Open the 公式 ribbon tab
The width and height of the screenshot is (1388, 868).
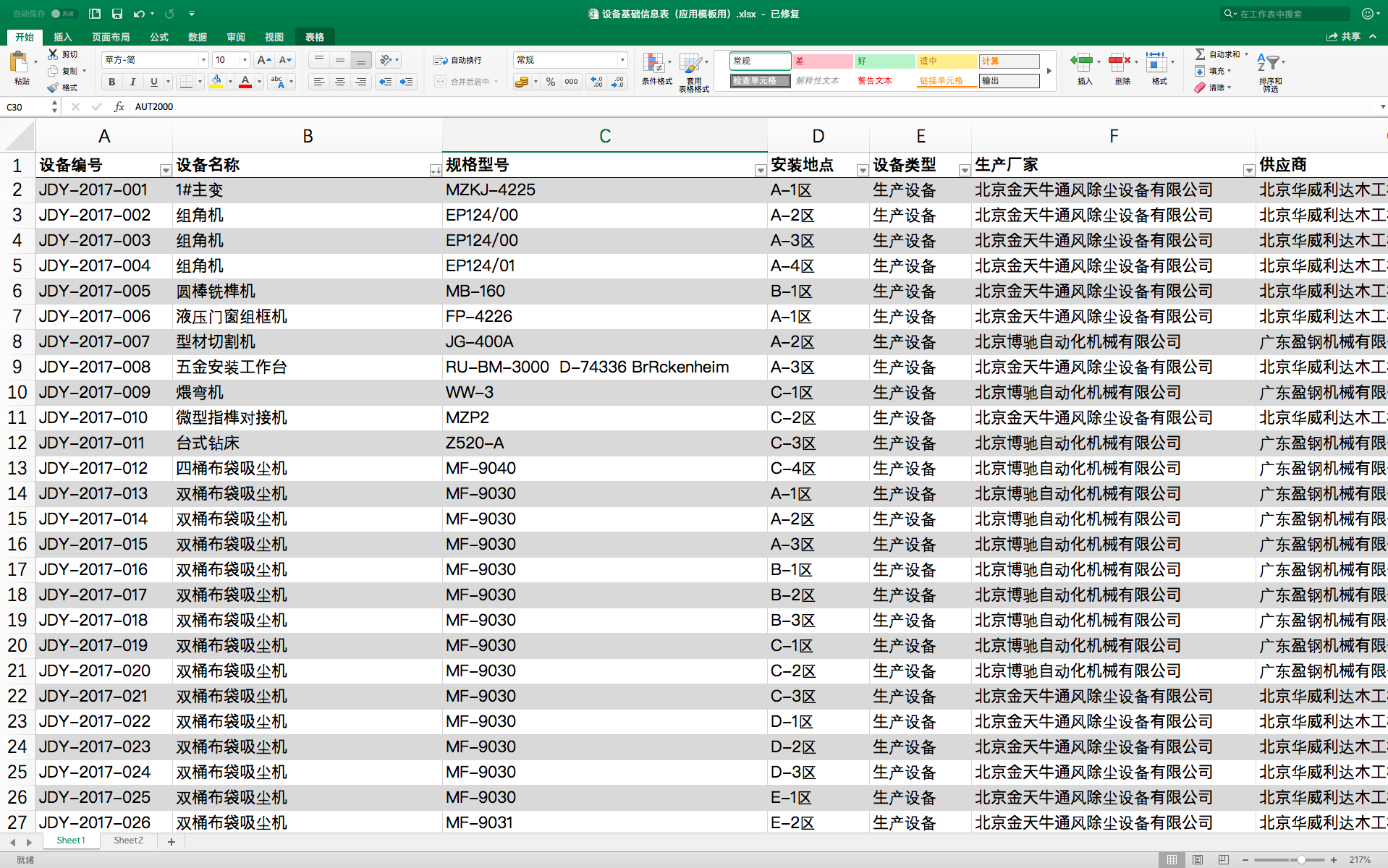[159, 37]
